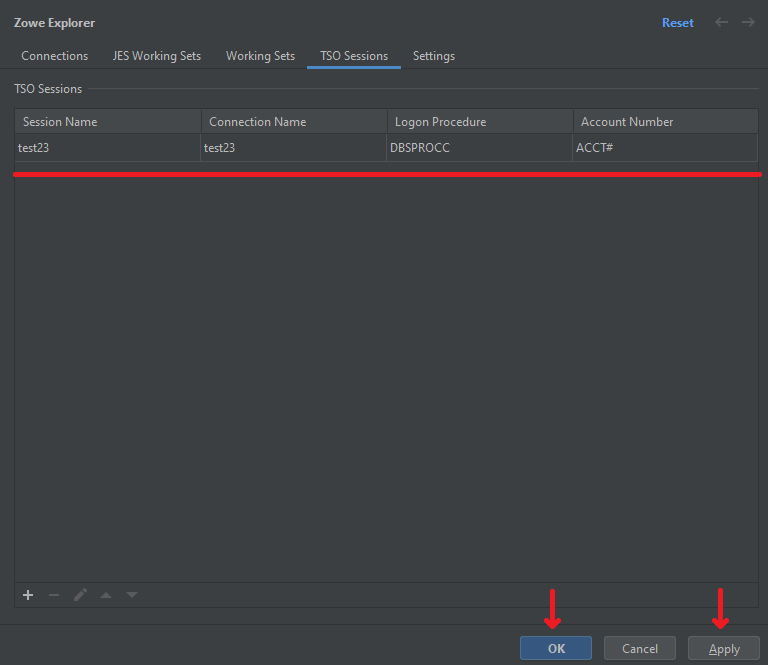Click the plus icon to add TSO session
Viewport: 768px width, 665px height.
(x=28, y=595)
